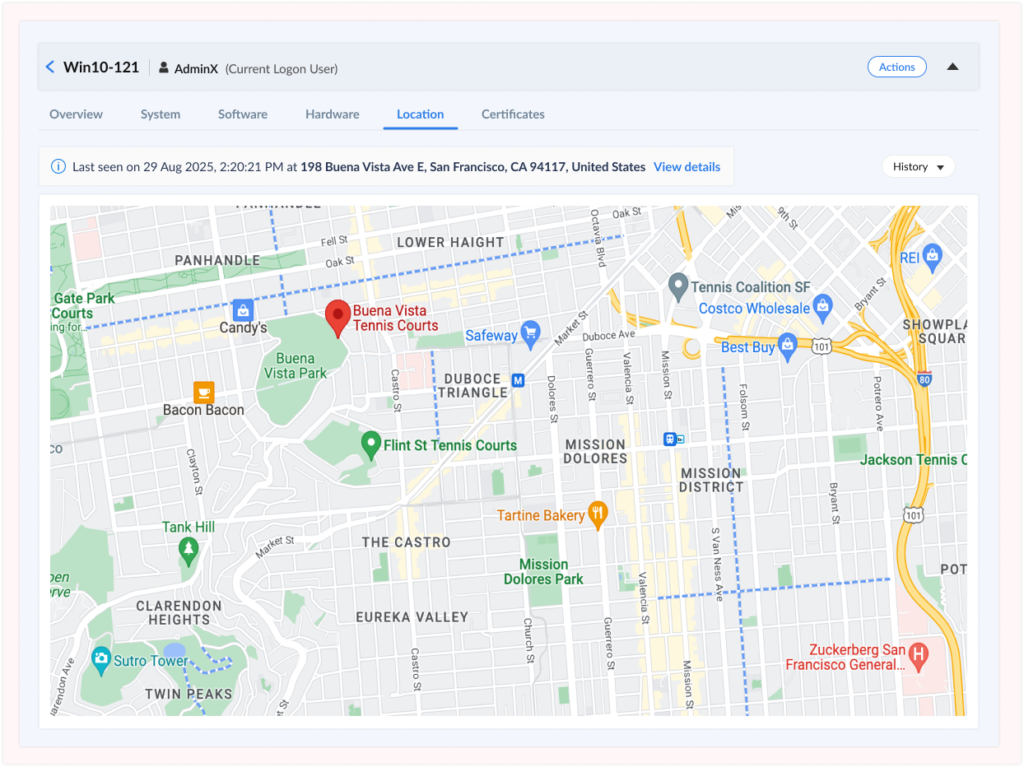Click the THE CASTRO neighborhood label

point(406,542)
